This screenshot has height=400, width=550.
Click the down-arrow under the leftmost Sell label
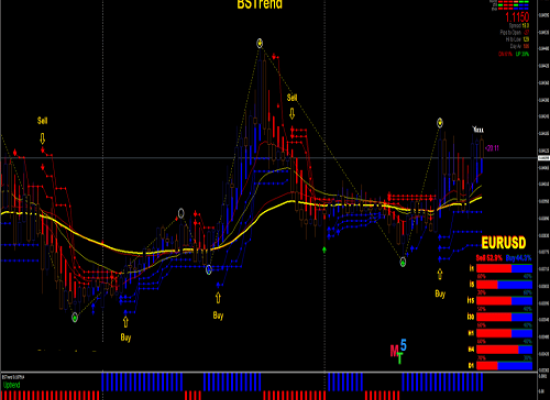tap(42, 138)
